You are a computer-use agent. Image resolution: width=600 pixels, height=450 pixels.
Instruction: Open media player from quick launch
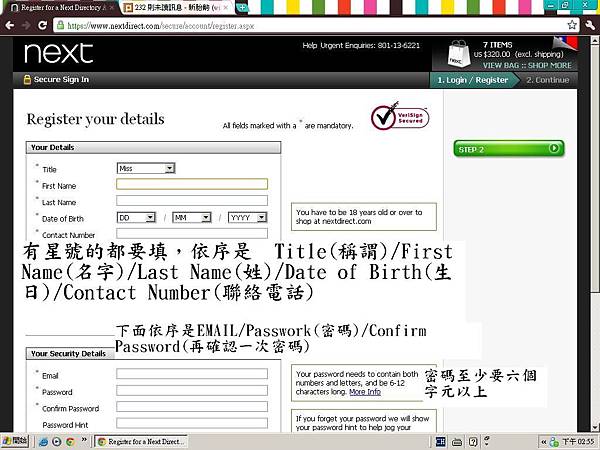(57, 442)
